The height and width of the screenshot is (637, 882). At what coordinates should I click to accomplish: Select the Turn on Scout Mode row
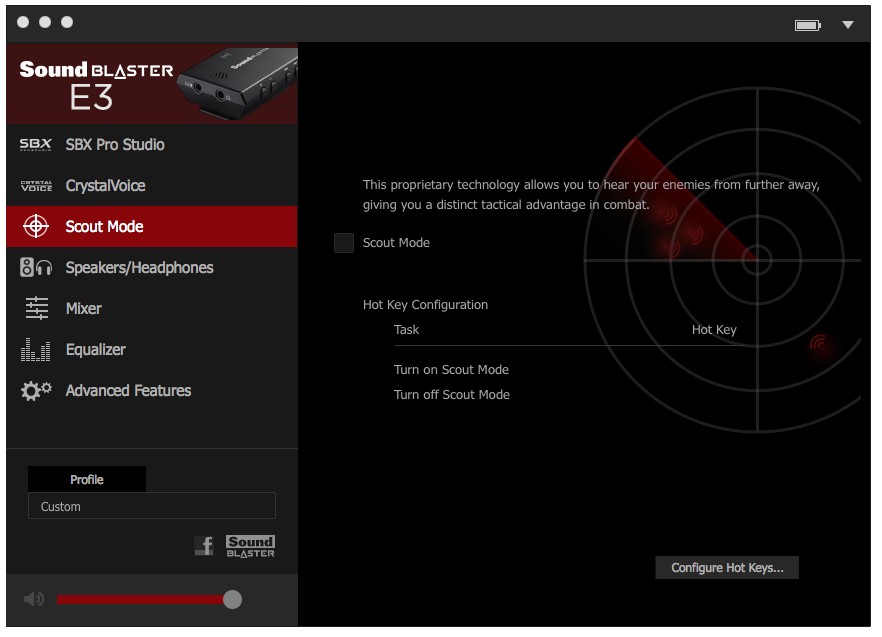coord(451,370)
